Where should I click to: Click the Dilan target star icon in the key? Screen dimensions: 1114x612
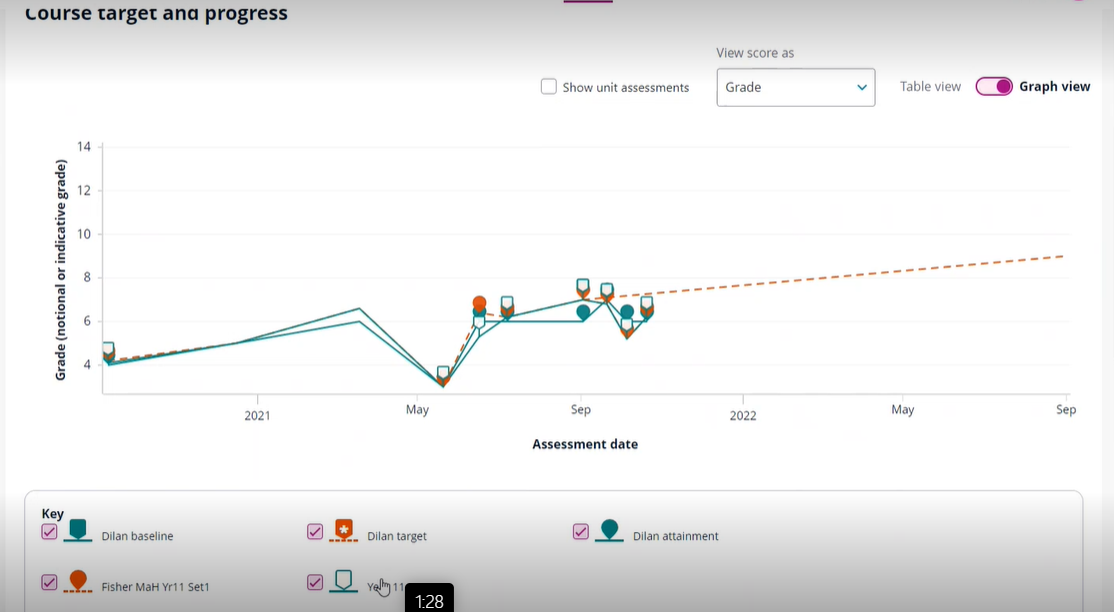(344, 528)
